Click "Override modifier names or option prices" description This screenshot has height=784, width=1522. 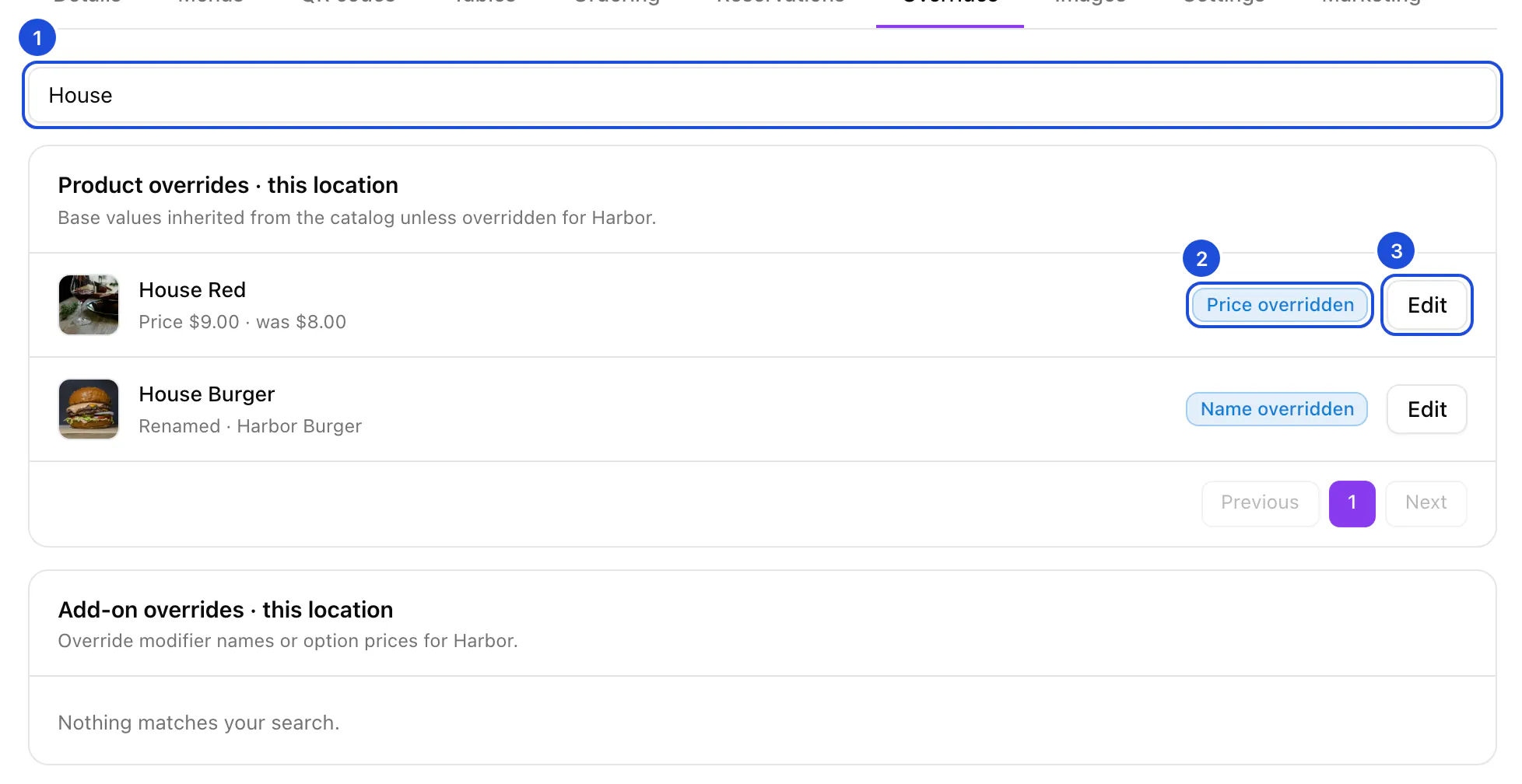coord(288,641)
